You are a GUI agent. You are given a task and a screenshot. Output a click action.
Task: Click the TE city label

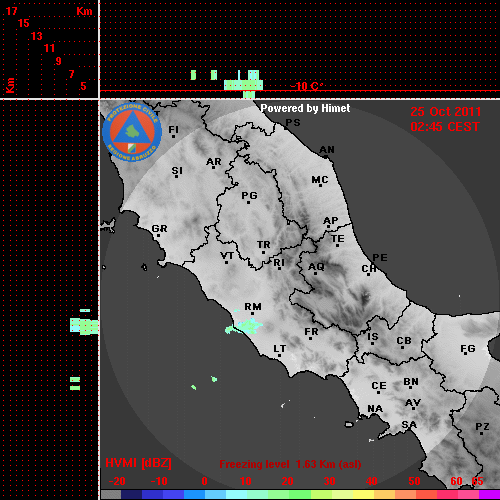(338, 239)
